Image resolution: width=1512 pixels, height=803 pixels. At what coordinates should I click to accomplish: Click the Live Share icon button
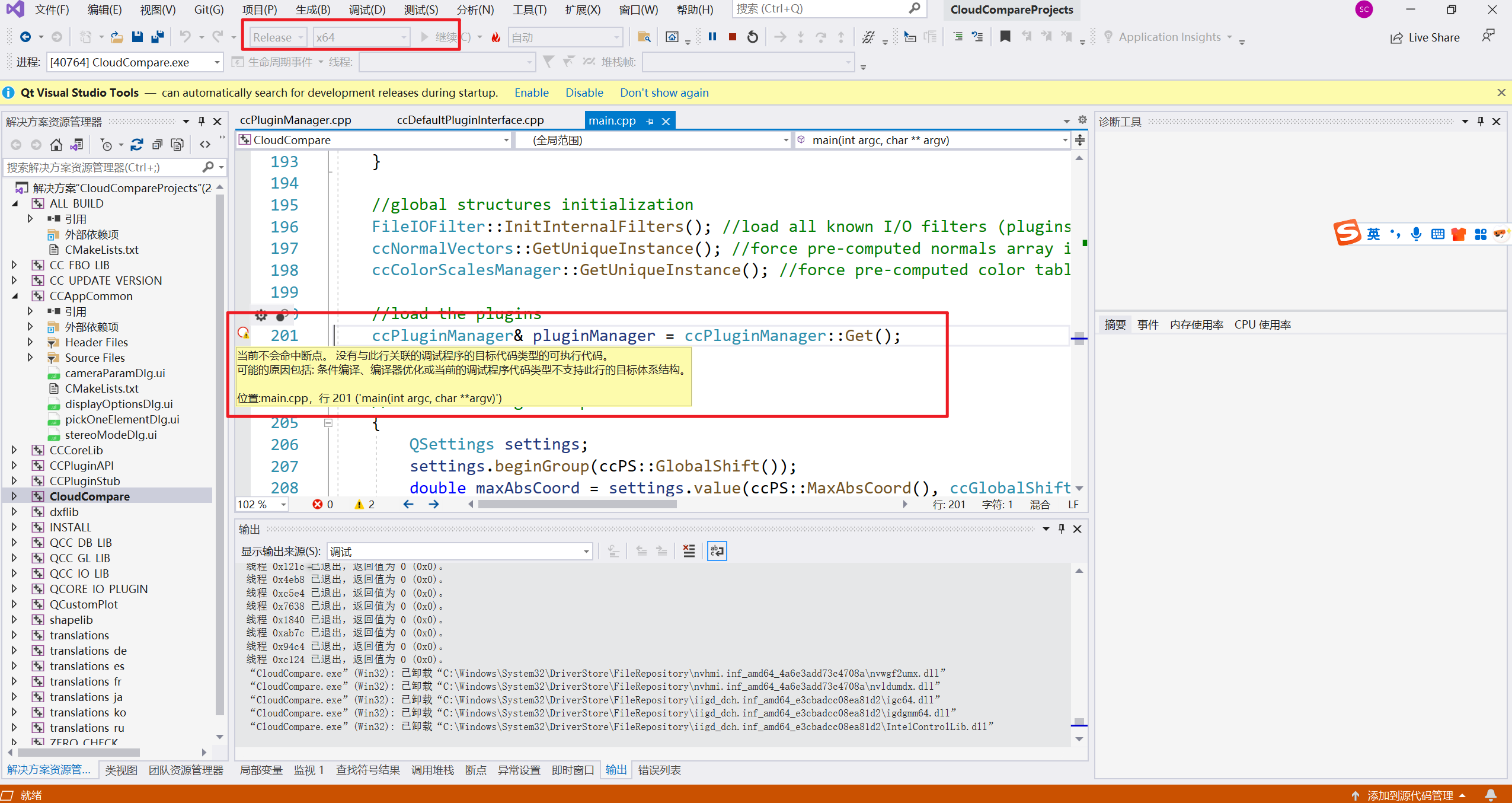(x=1424, y=37)
